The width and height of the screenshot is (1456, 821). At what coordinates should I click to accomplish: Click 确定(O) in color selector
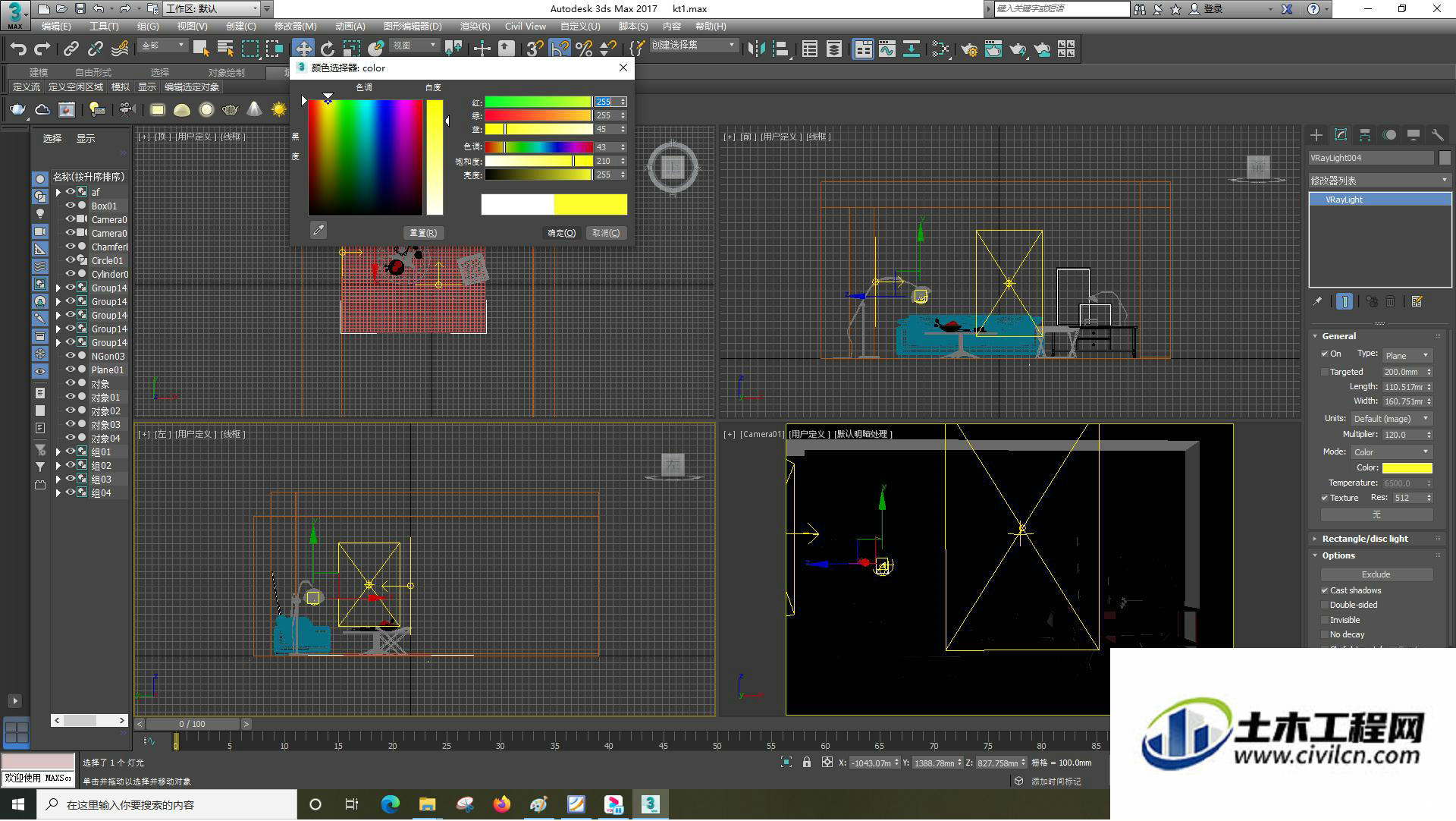(562, 233)
